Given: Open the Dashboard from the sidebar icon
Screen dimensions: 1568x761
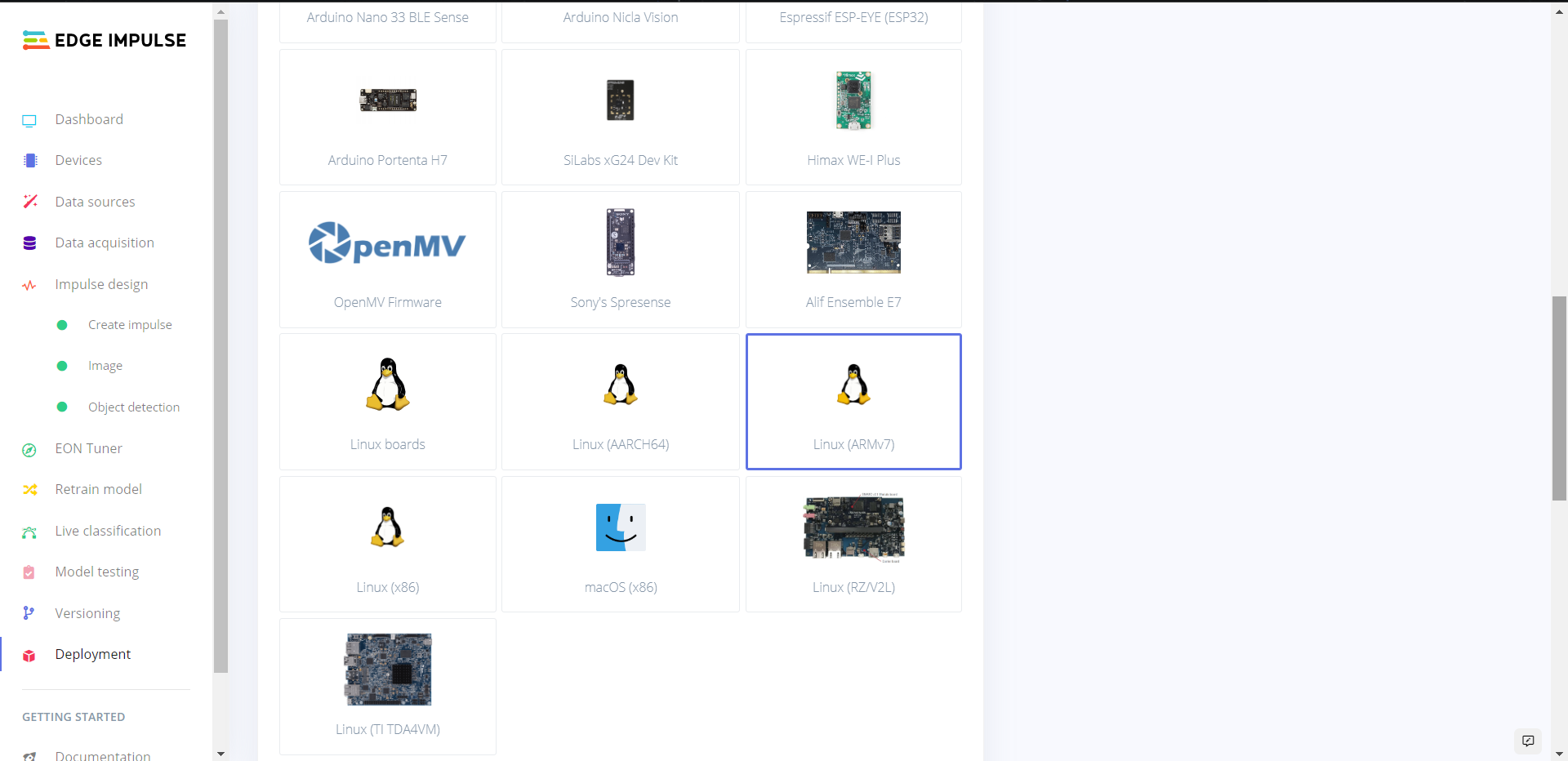Looking at the screenshot, I should [x=29, y=119].
